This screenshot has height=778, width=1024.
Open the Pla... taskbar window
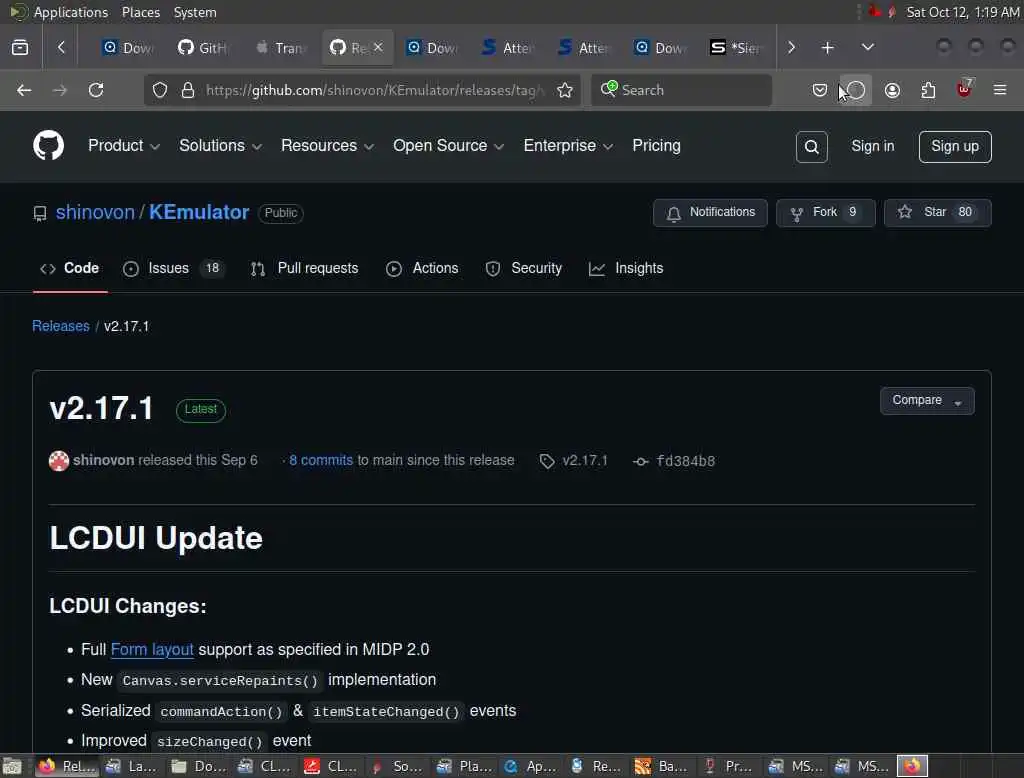464,766
